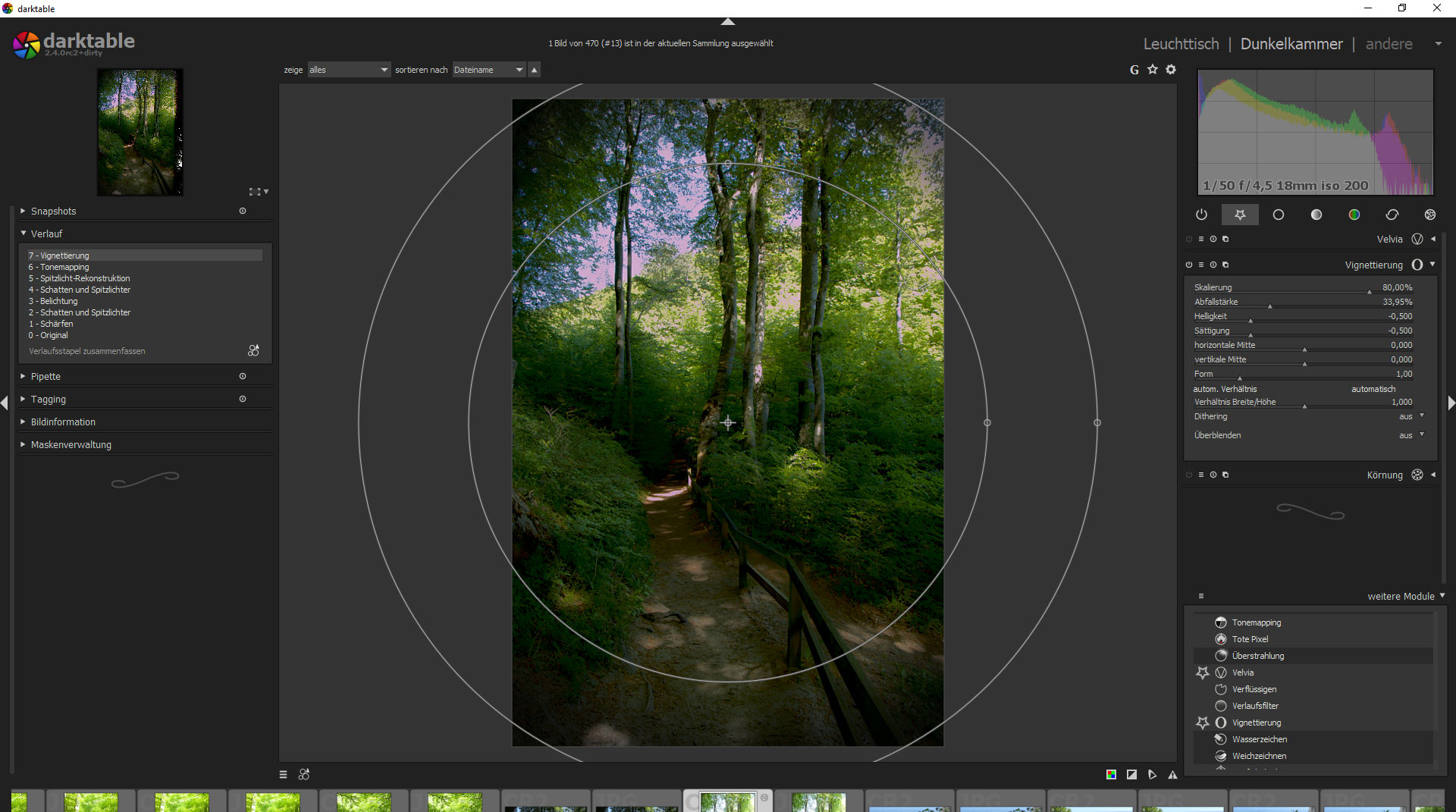This screenshot has height=812, width=1456.
Task: Open the andere views menu
Action: pyautogui.click(x=1389, y=44)
